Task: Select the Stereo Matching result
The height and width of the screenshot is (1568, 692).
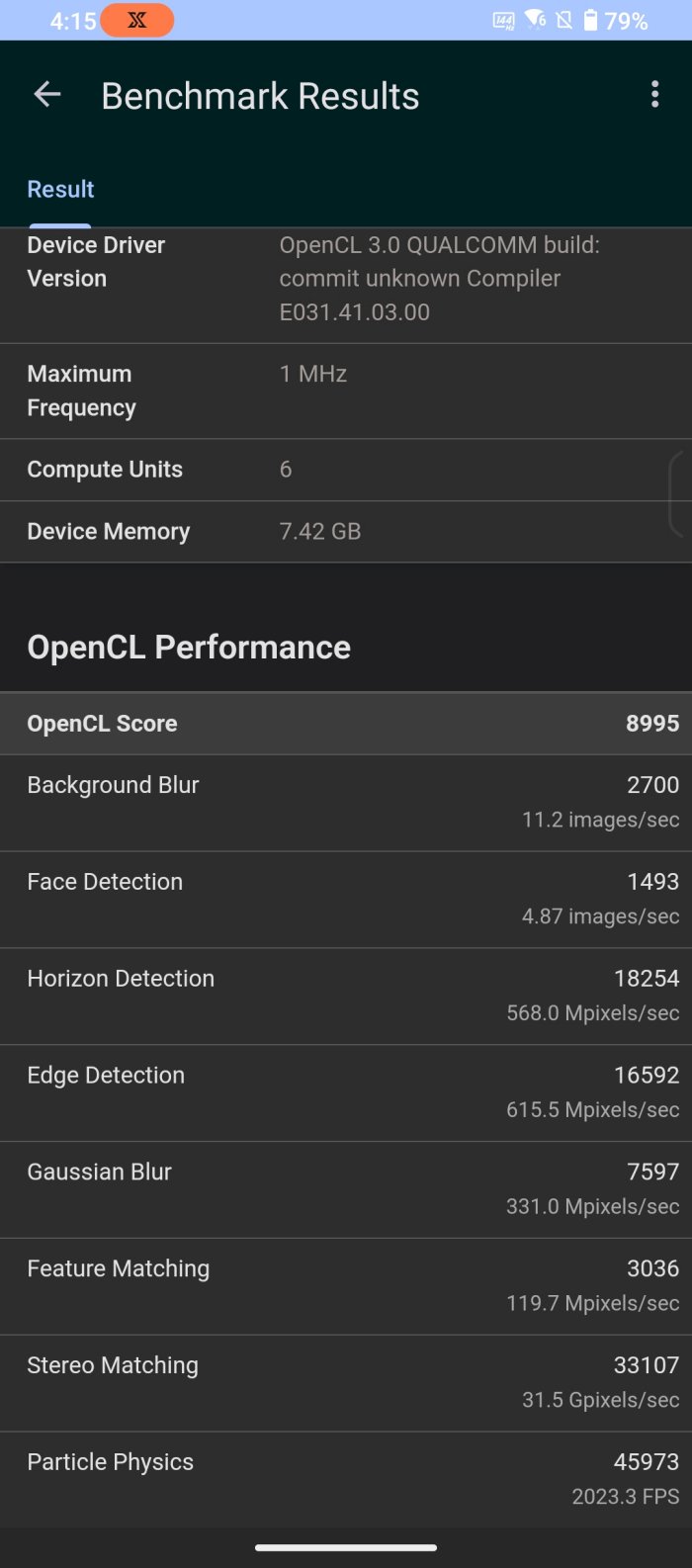Action: point(346,1382)
